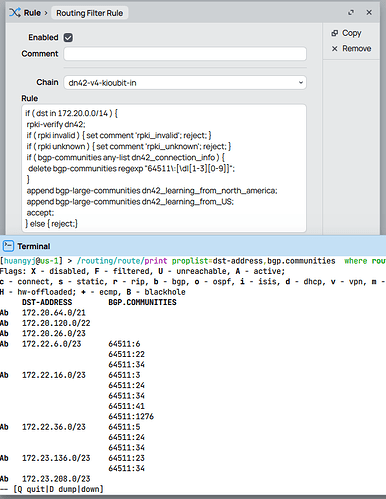Click route 172.20.26.0/23 in Terminal
The image size is (386, 499).
pos(54,333)
